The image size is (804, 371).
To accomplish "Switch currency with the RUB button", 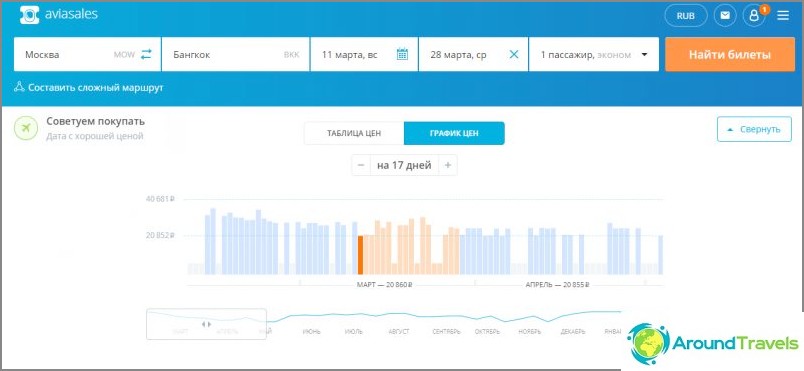I will pyautogui.click(x=686, y=16).
